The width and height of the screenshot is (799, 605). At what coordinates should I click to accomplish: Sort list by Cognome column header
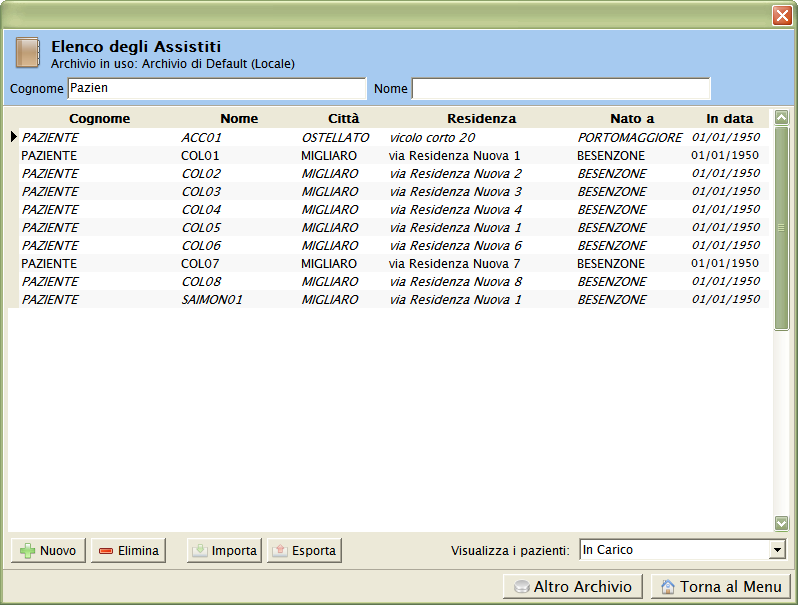(x=99, y=118)
